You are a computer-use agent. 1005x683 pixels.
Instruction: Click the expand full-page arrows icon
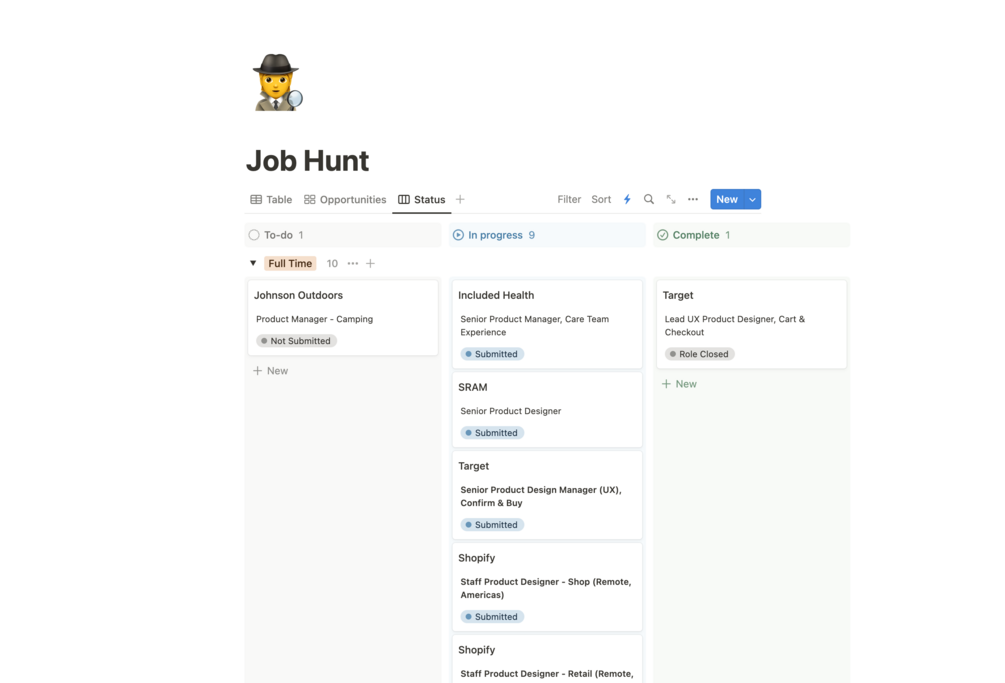670,199
